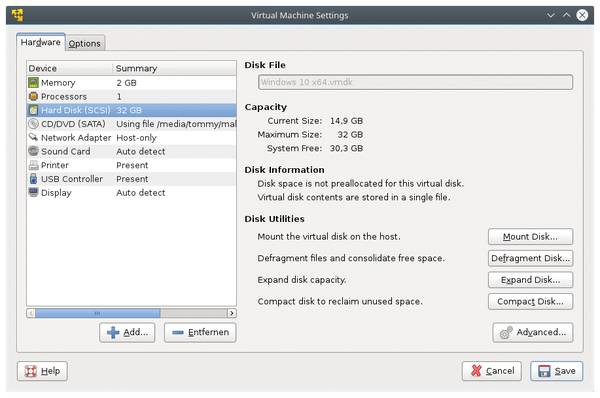
Task: Click the Sound Card icon
Action: (34, 151)
